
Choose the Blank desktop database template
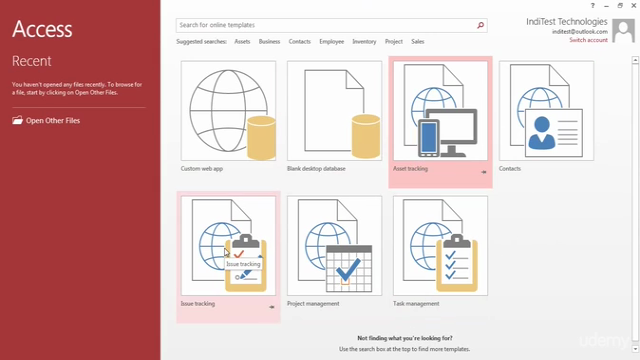334,111
